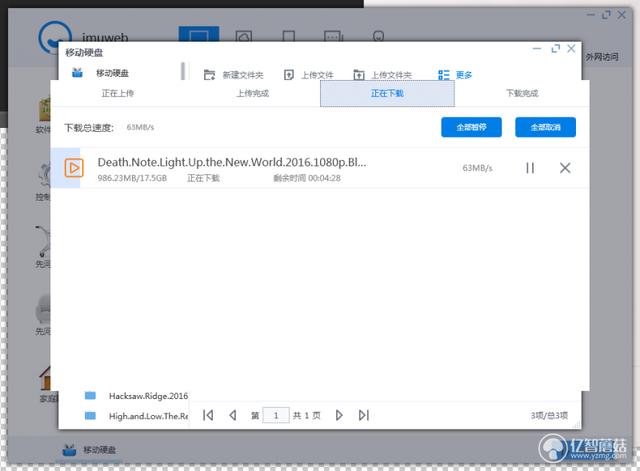
Task: Switch to the 正在上传 tab
Action: (118, 93)
